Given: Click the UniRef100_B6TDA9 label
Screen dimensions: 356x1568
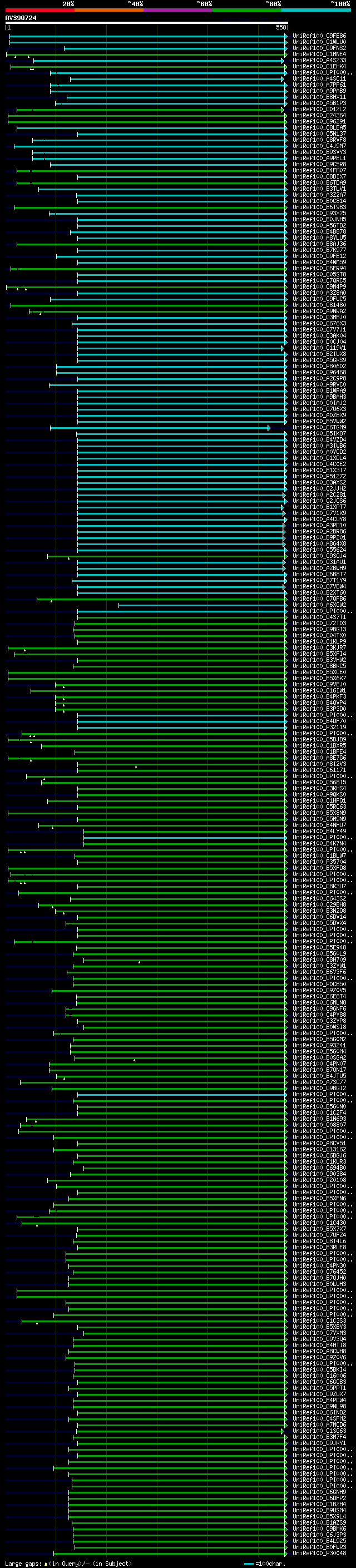Looking at the screenshot, I should click(319, 182).
